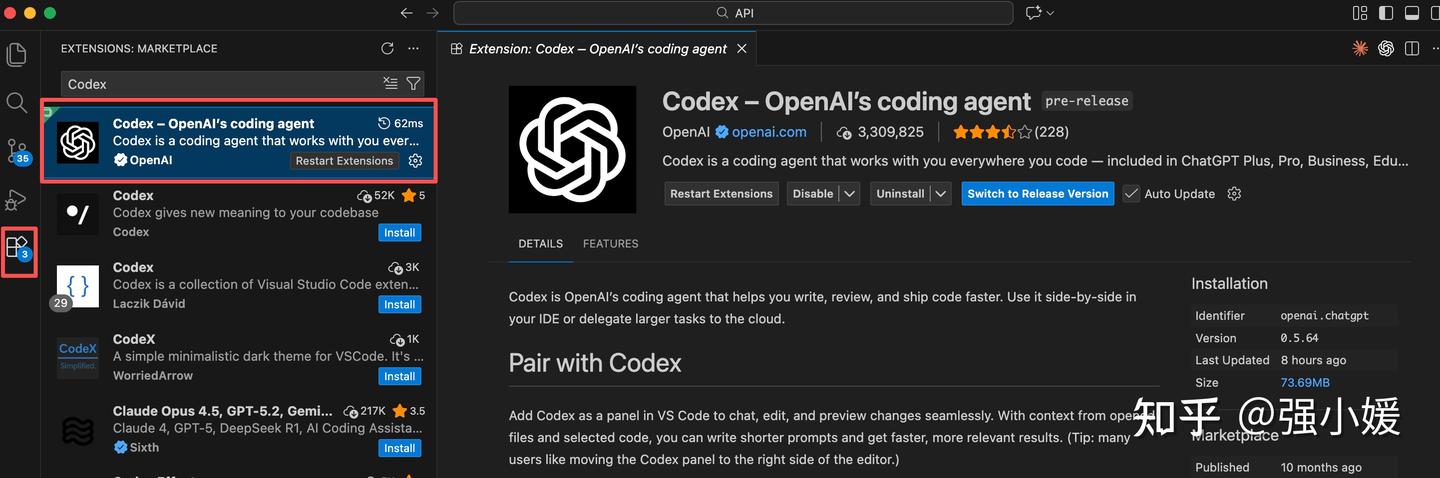
Task: Open the Explorer view in activity bar
Action: click(17, 54)
